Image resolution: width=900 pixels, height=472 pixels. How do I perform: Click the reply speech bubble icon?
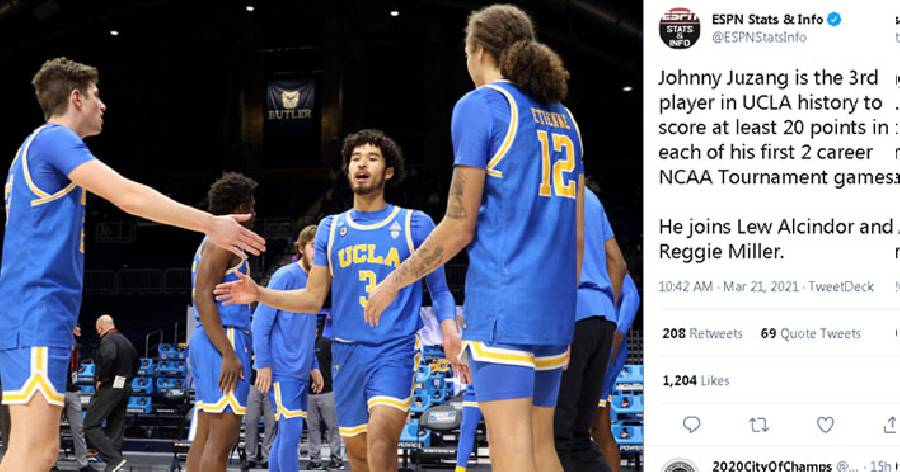click(x=691, y=424)
